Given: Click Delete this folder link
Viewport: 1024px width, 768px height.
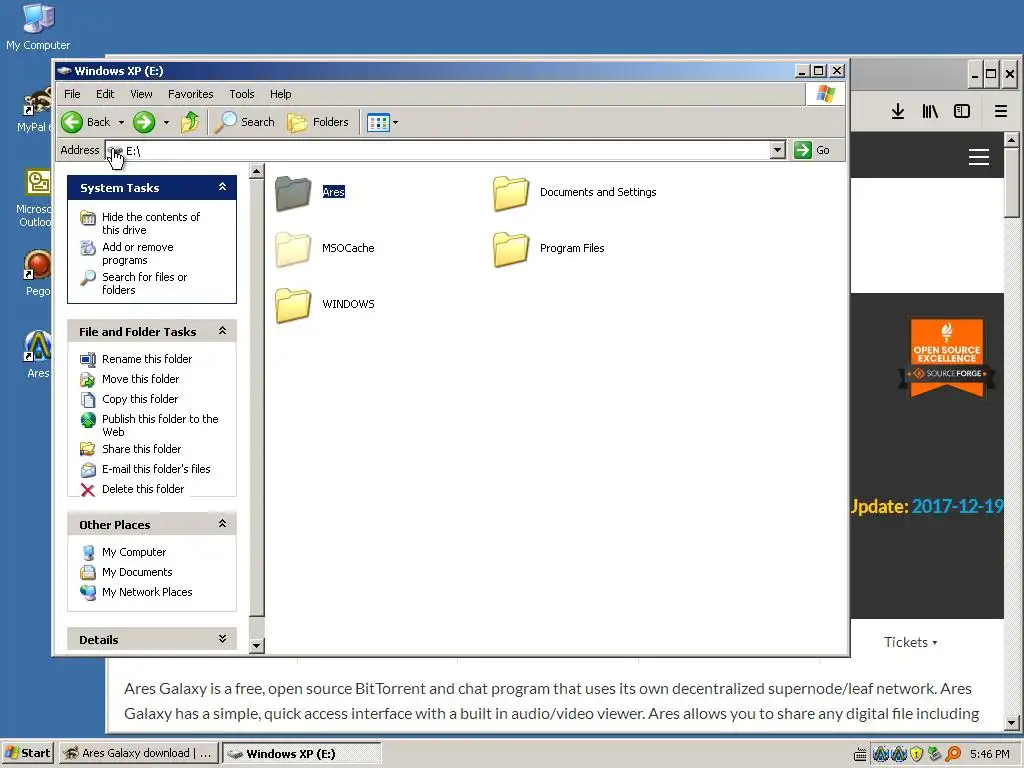Looking at the screenshot, I should click(143, 489).
